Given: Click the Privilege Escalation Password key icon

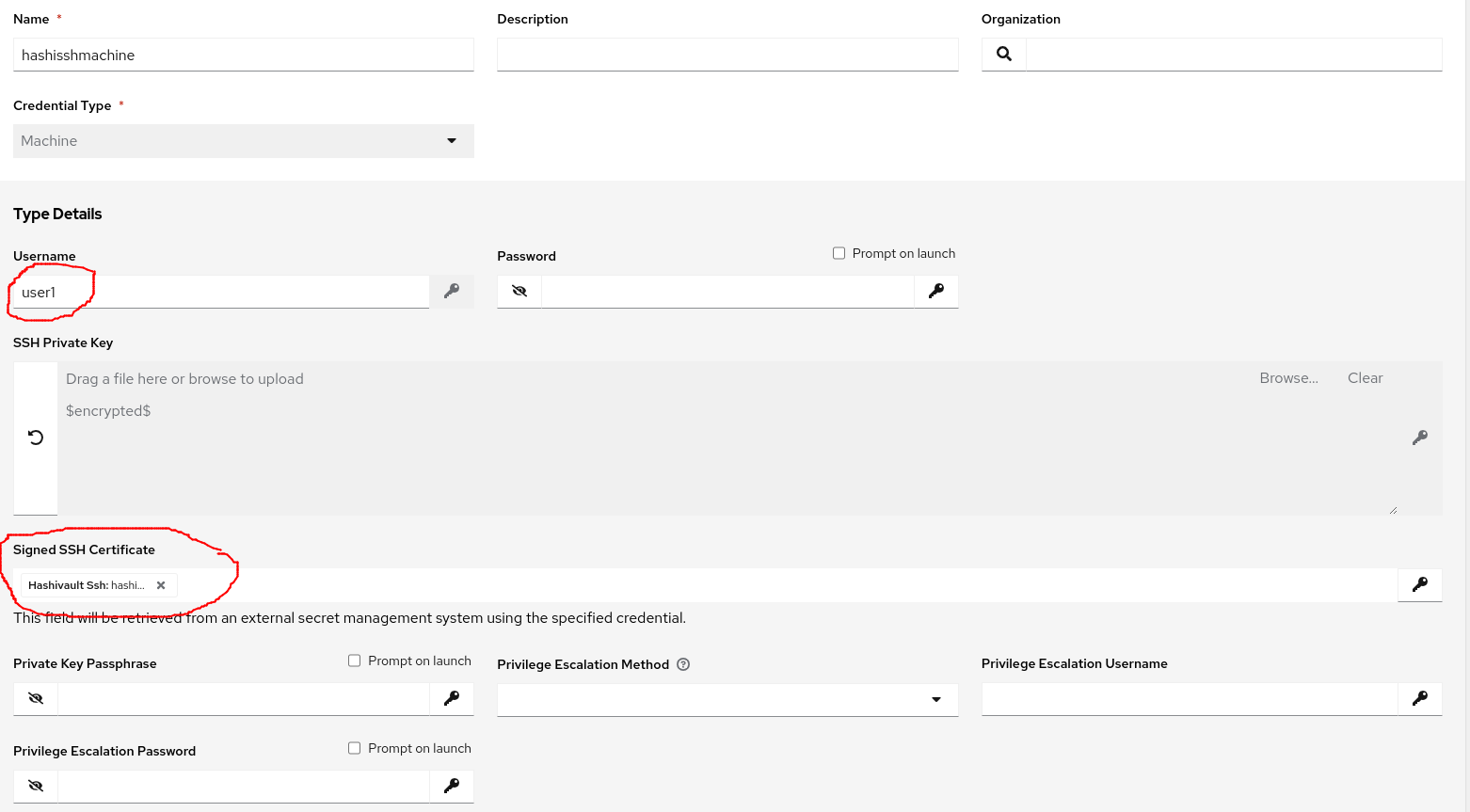Looking at the screenshot, I should (452, 787).
